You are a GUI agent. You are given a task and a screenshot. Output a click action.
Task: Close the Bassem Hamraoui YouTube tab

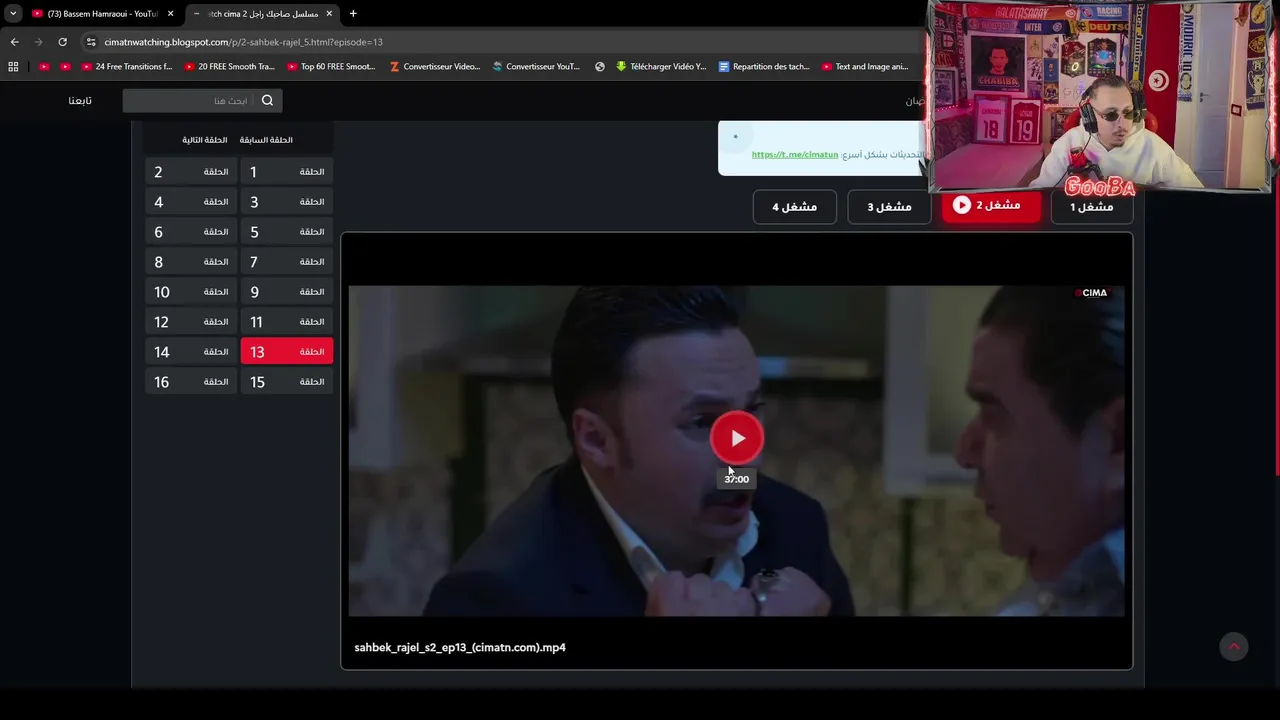pyautogui.click(x=171, y=14)
